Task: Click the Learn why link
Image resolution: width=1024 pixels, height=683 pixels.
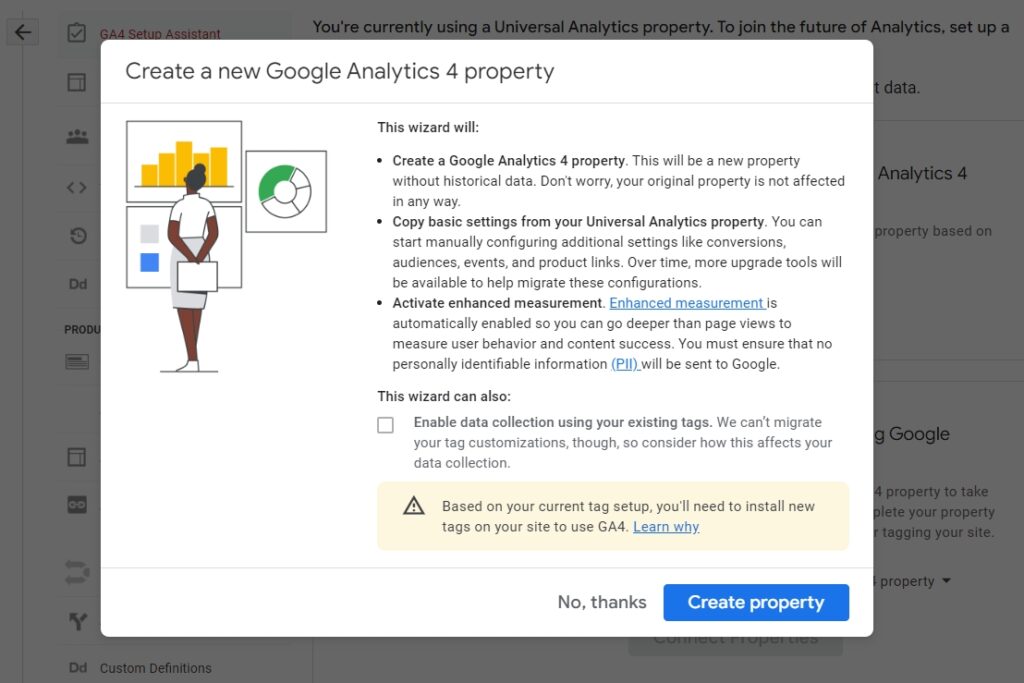Action: coord(666,527)
